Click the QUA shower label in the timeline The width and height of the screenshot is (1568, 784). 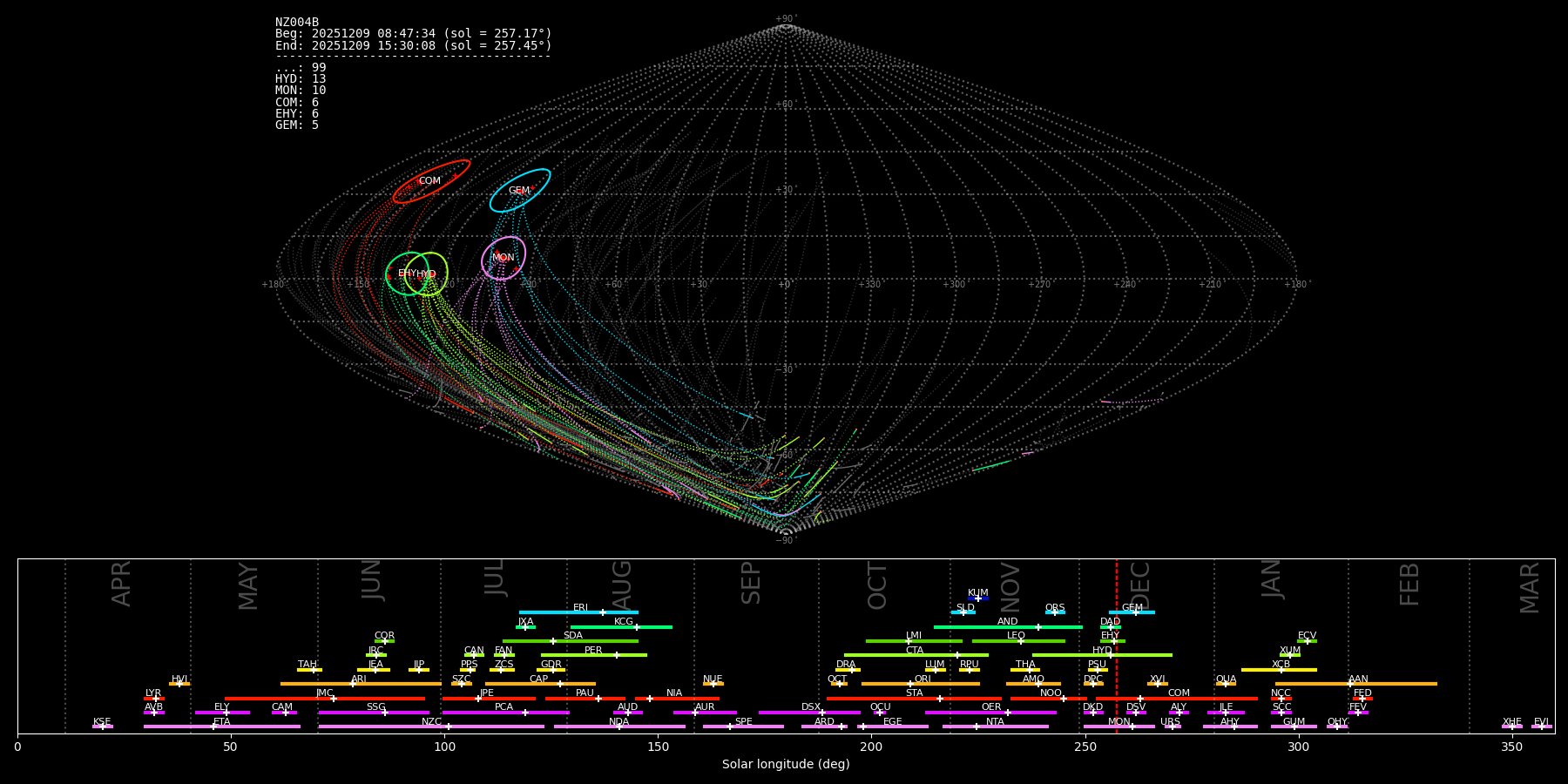pos(1227,679)
